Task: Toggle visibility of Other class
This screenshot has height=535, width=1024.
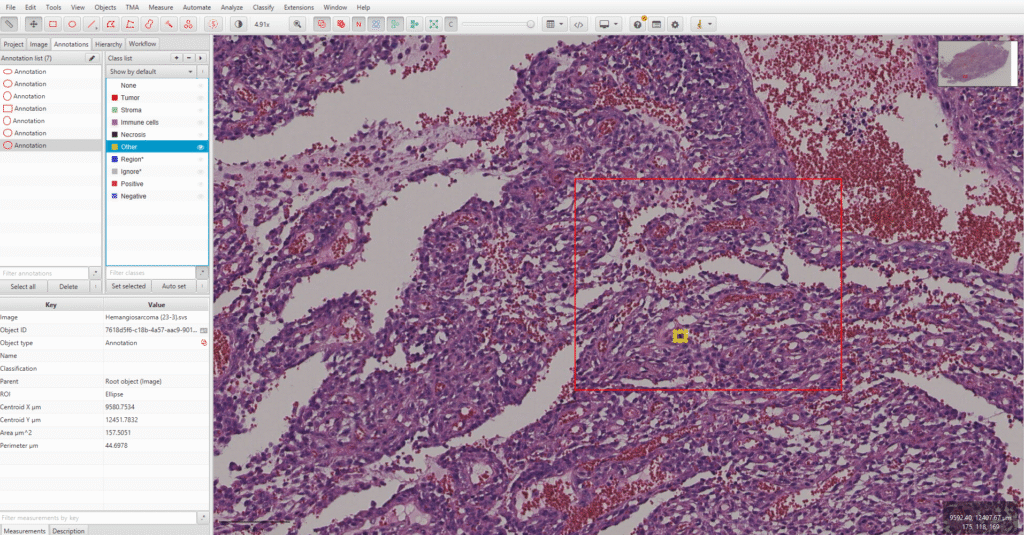Action: 200,147
